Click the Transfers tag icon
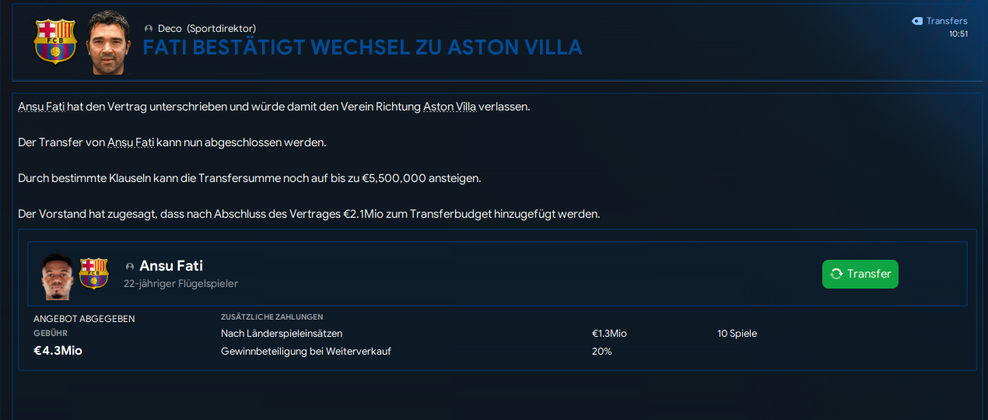The image size is (988, 420). tap(916, 21)
